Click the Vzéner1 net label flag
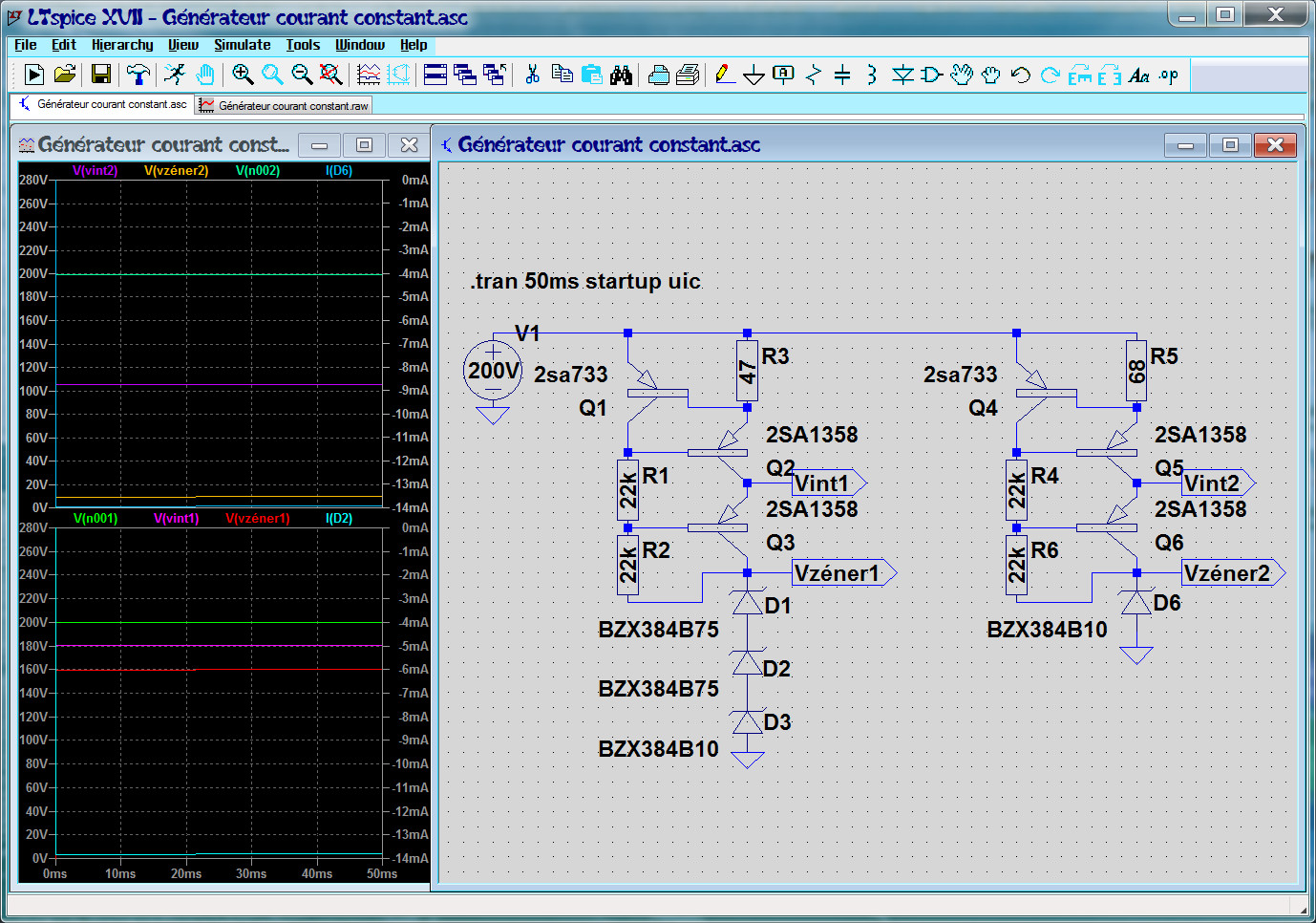Viewport: 1316px width, 923px height. (844, 573)
